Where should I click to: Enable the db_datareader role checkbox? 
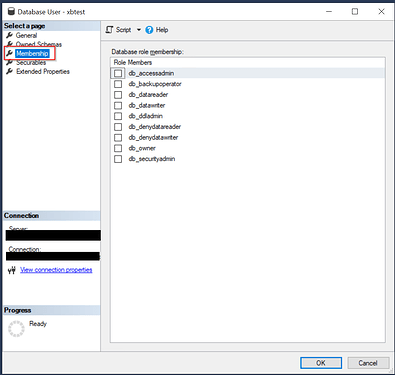click(x=118, y=95)
